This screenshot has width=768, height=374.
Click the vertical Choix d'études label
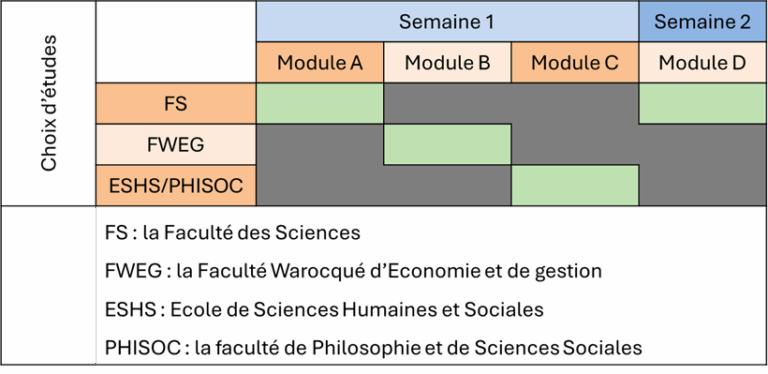pos(49,103)
